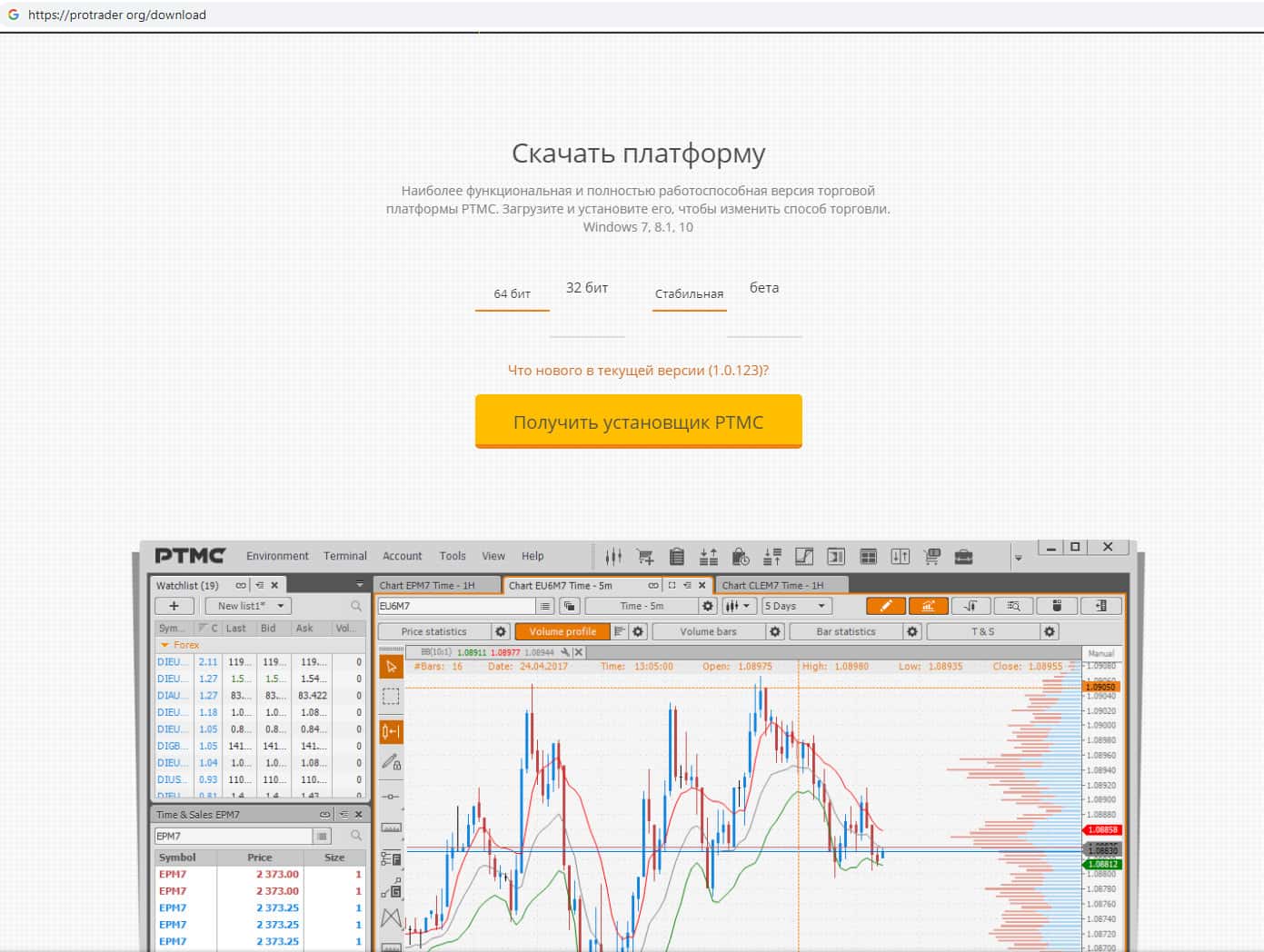Open the View menu
Image resolution: width=1264 pixels, height=952 pixels.
493,556
